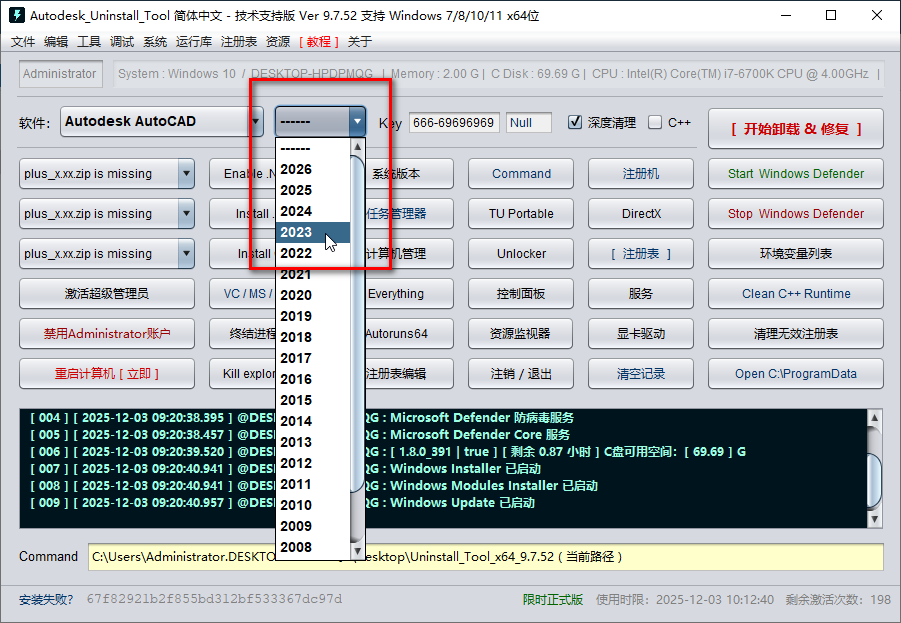901x623 pixels.
Task: Click the 开始卸载 & 修复 button
Action: click(796, 129)
